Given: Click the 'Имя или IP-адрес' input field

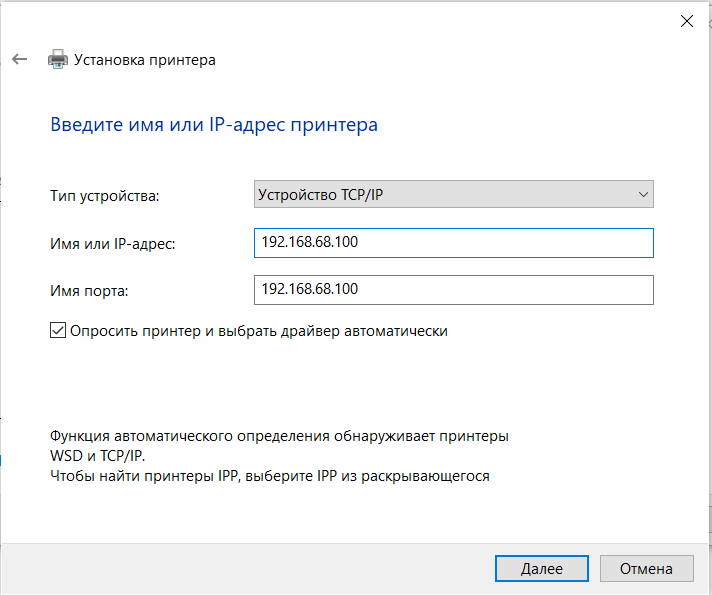Looking at the screenshot, I should click(453, 243).
